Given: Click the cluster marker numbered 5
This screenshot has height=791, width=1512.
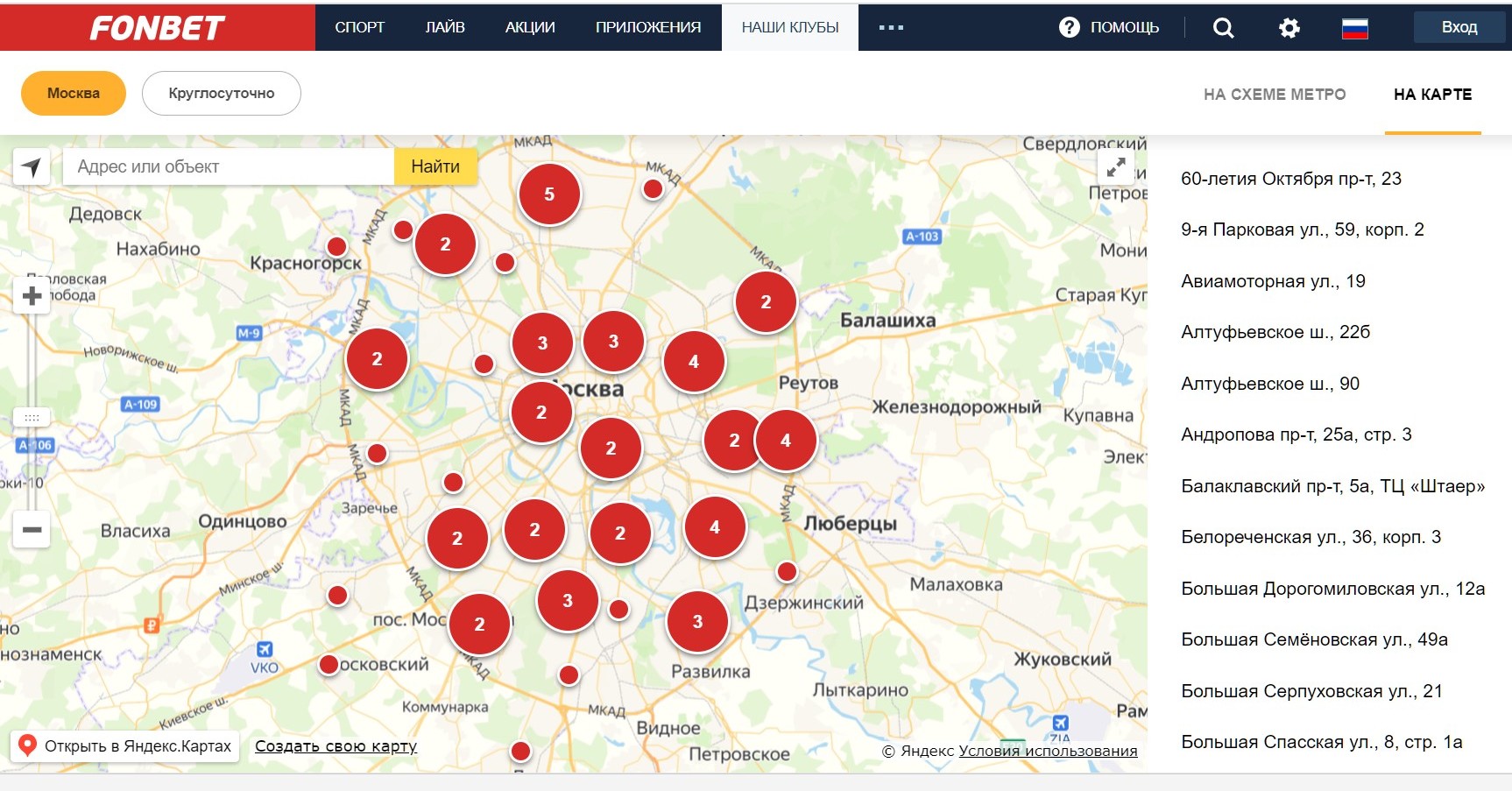Looking at the screenshot, I should click(549, 194).
